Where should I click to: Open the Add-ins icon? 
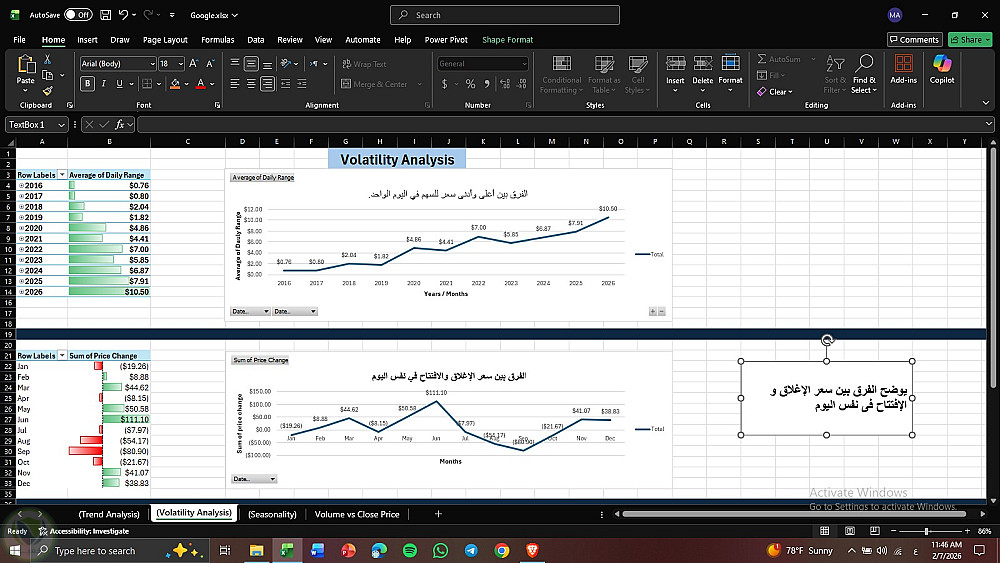pyautogui.click(x=904, y=63)
